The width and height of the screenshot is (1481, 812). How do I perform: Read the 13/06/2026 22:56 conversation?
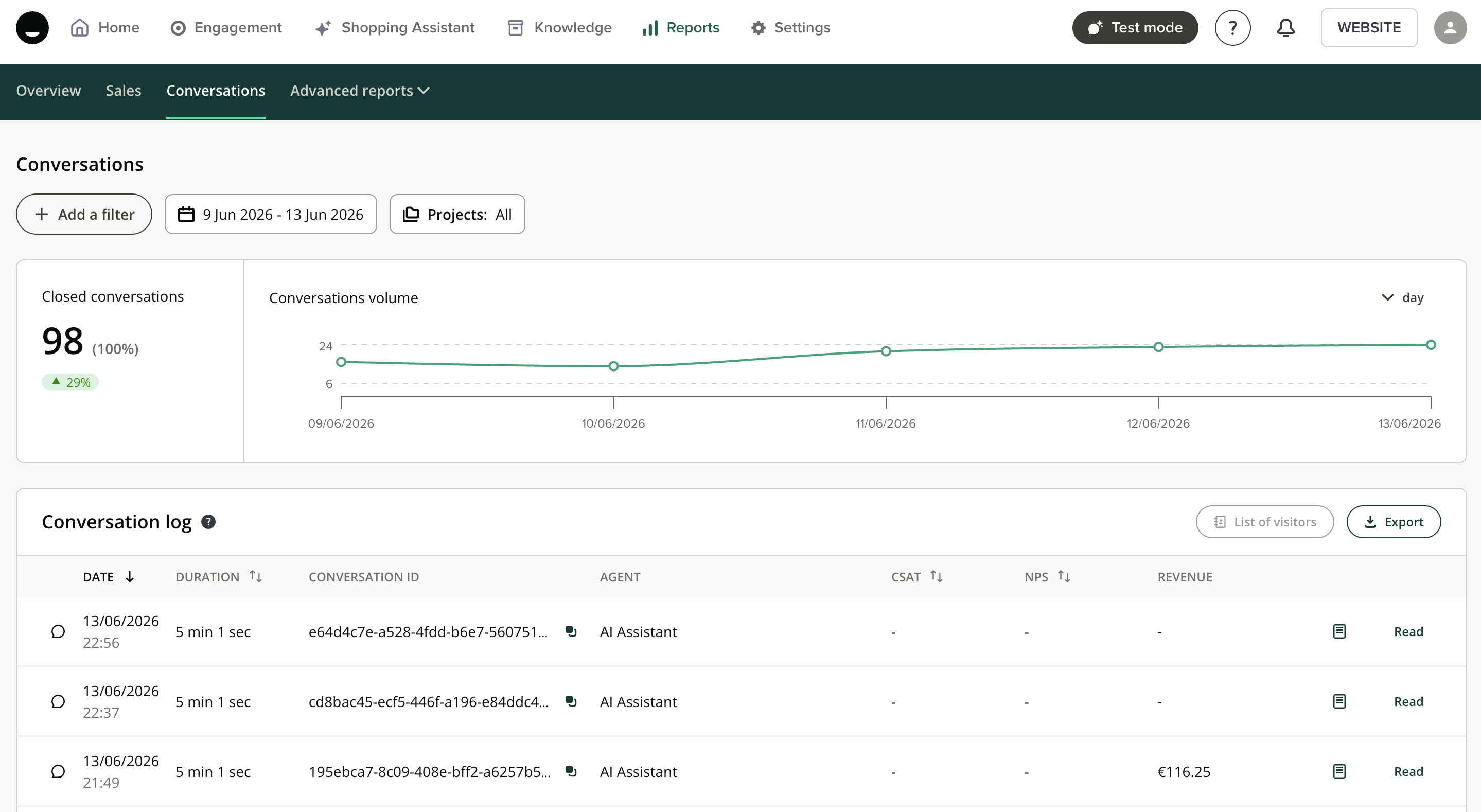[x=1408, y=631]
